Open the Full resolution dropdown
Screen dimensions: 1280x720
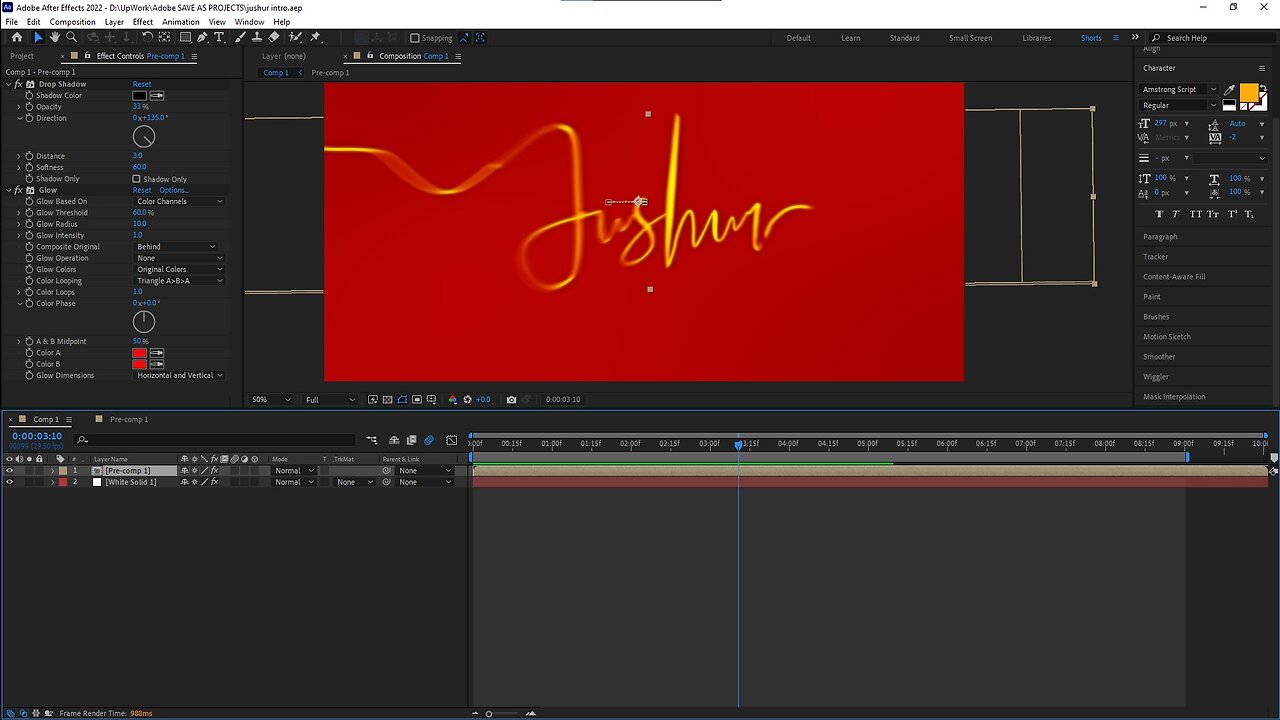point(330,399)
